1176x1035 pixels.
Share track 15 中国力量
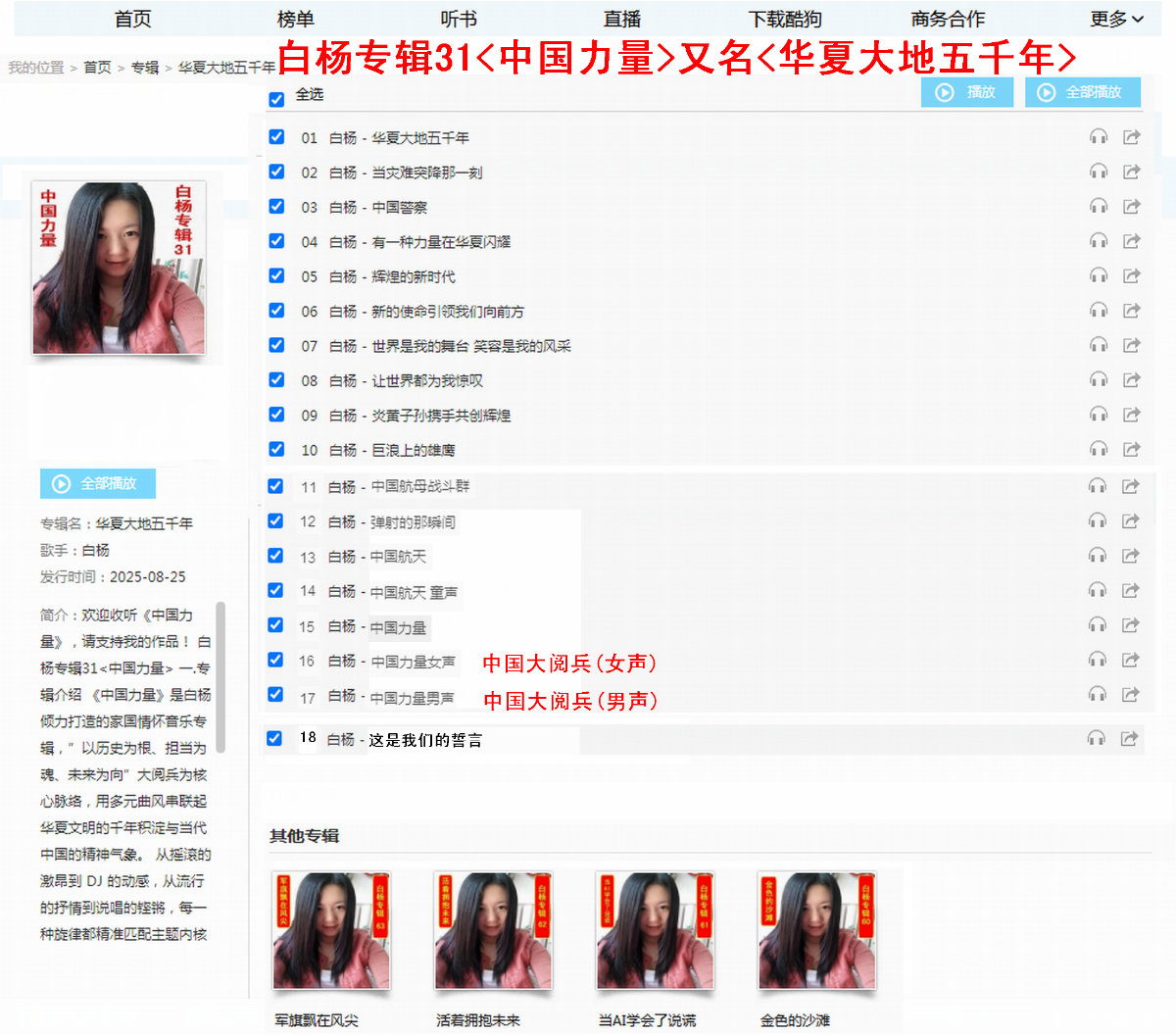coord(1131,625)
